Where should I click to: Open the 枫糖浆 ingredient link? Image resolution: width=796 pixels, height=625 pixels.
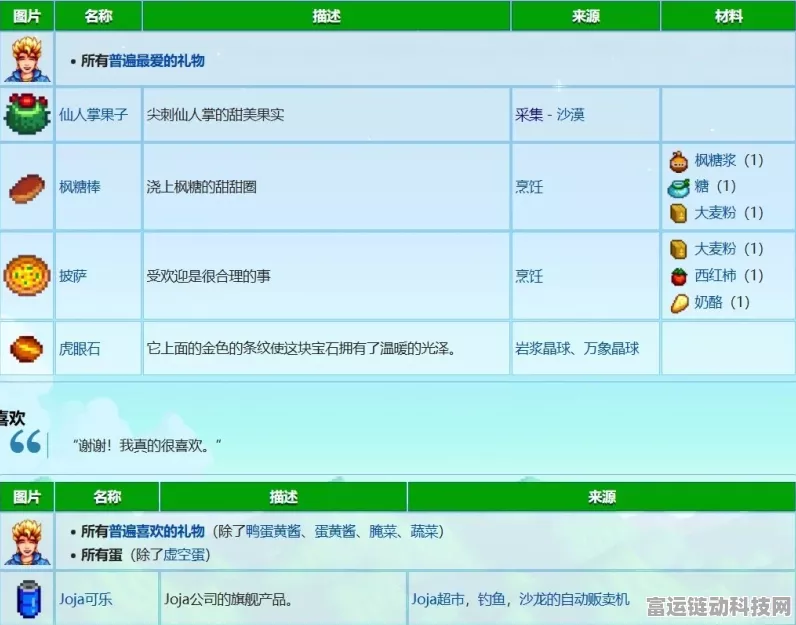pyautogui.click(x=715, y=160)
